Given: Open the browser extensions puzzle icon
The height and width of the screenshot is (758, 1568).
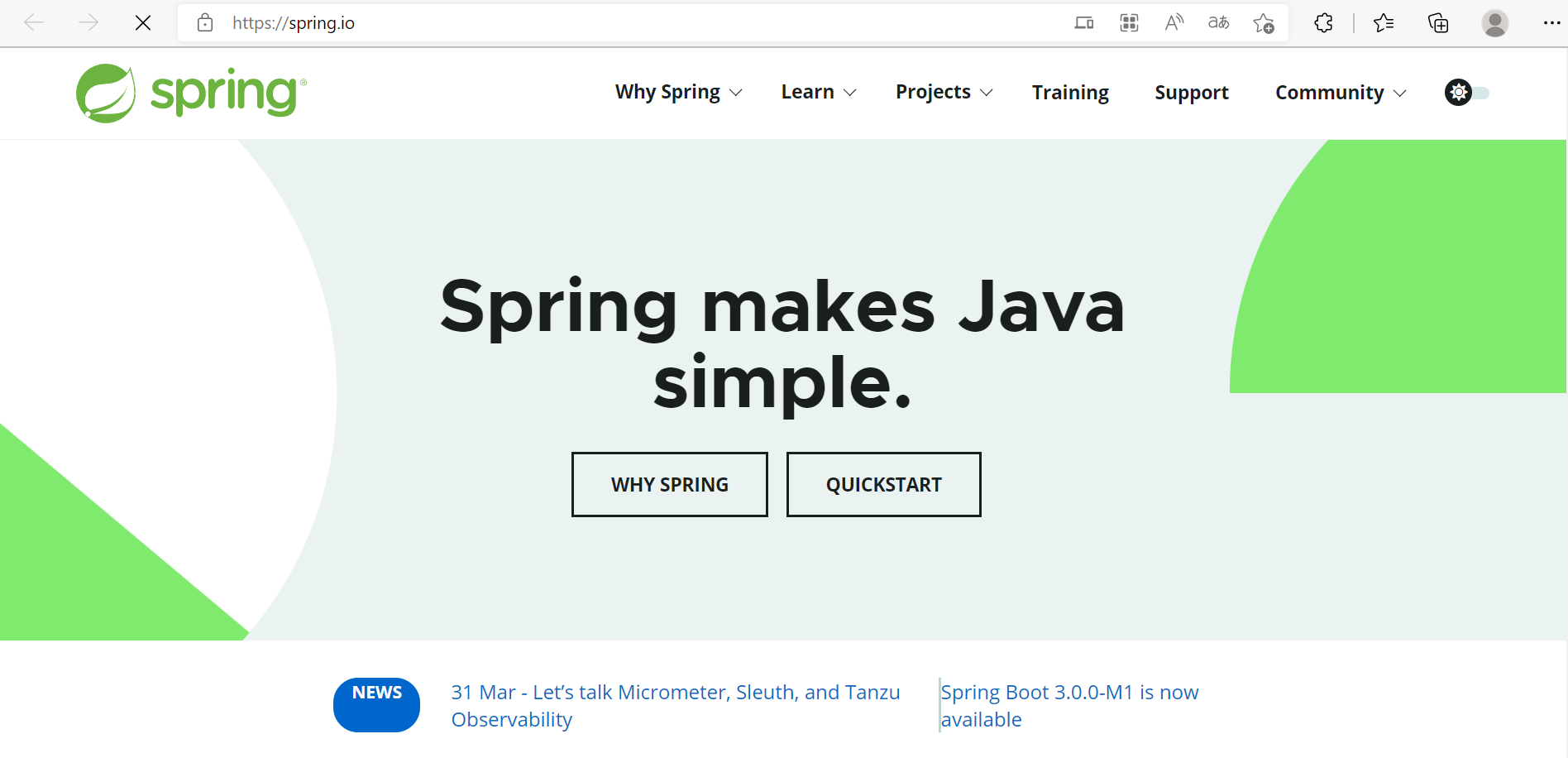Looking at the screenshot, I should pyautogui.click(x=1323, y=22).
